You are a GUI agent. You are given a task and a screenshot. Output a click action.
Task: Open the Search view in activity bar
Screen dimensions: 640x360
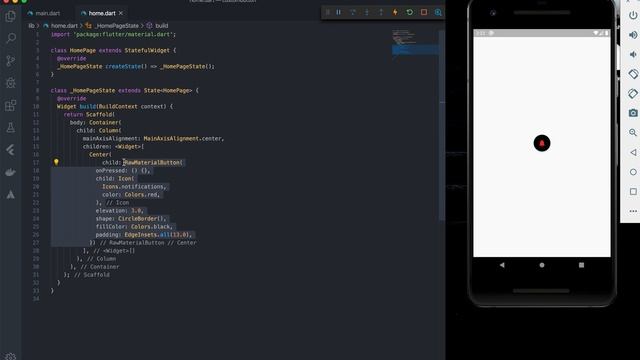[x=11, y=38]
